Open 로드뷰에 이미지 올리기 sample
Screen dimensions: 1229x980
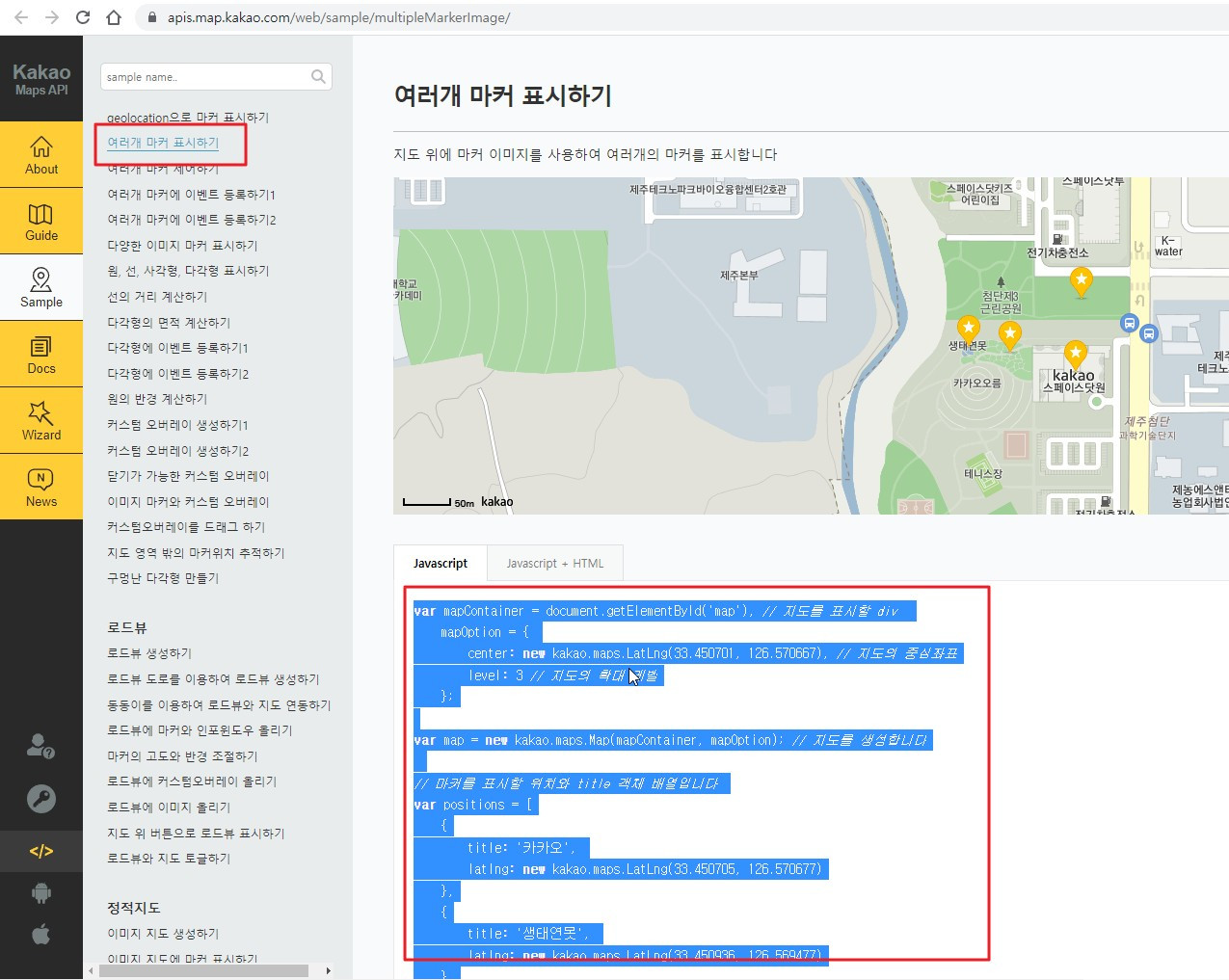[169, 808]
